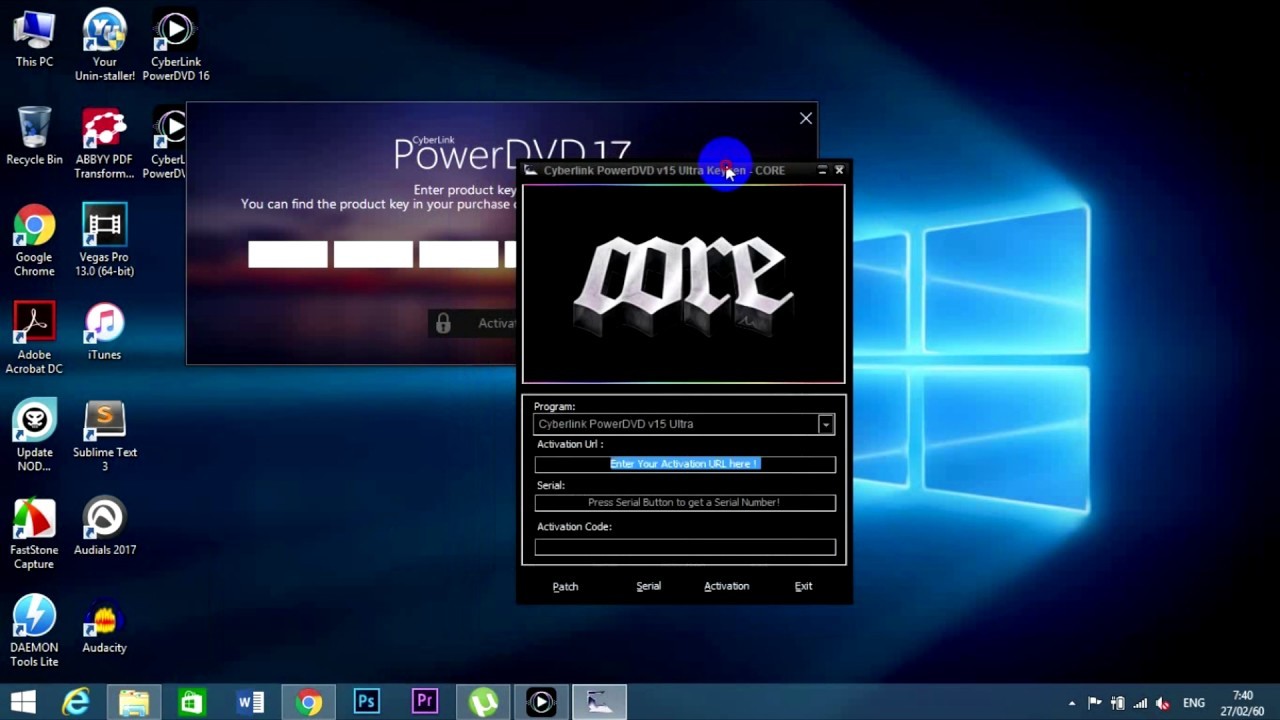Open ABBYY PDF Transformer shortcut
Viewport: 1280px width, 720px height.
pyautogui.click(x=104, y=143)
